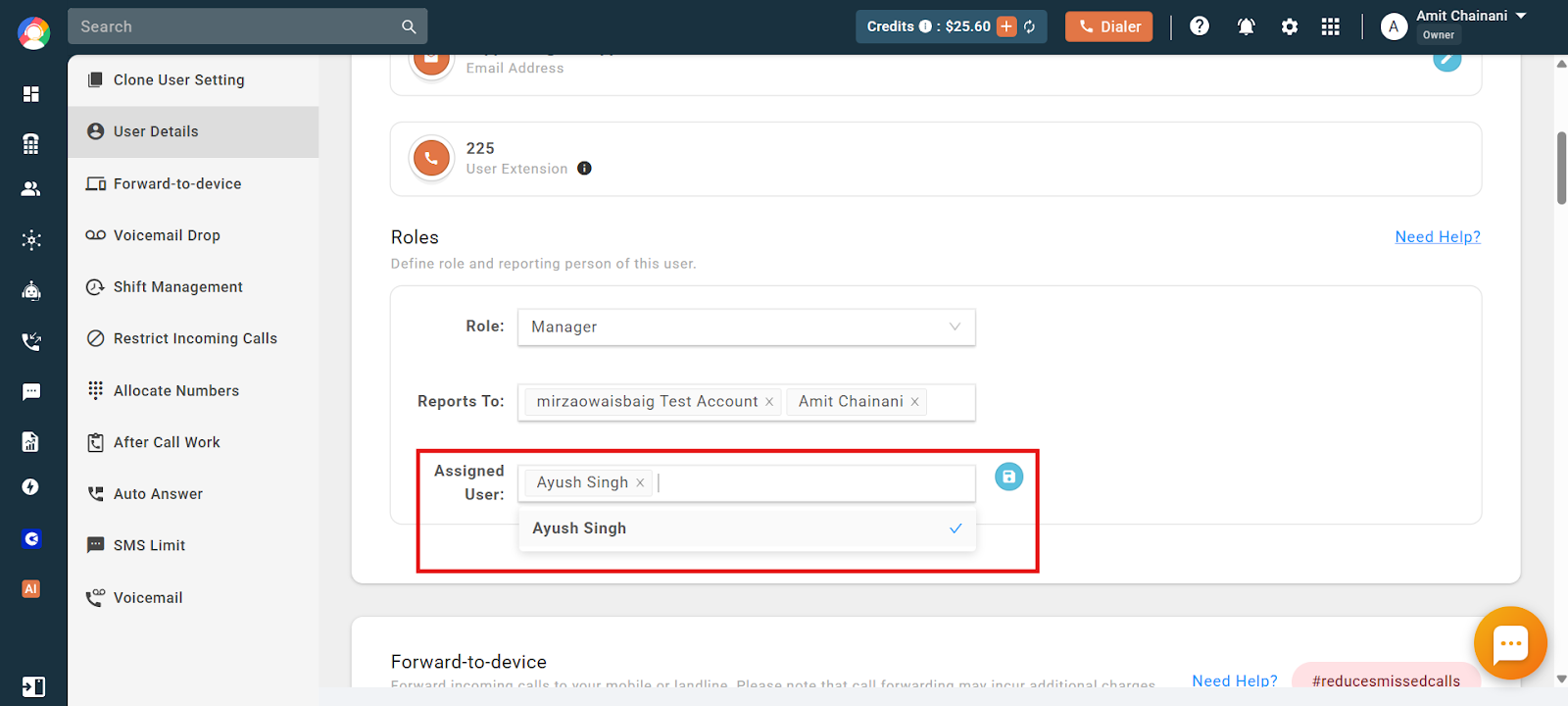This screenshot has width=1568, height=706.
Task: Open the orange AI icon in left sidebar
Action: (31, 588)
